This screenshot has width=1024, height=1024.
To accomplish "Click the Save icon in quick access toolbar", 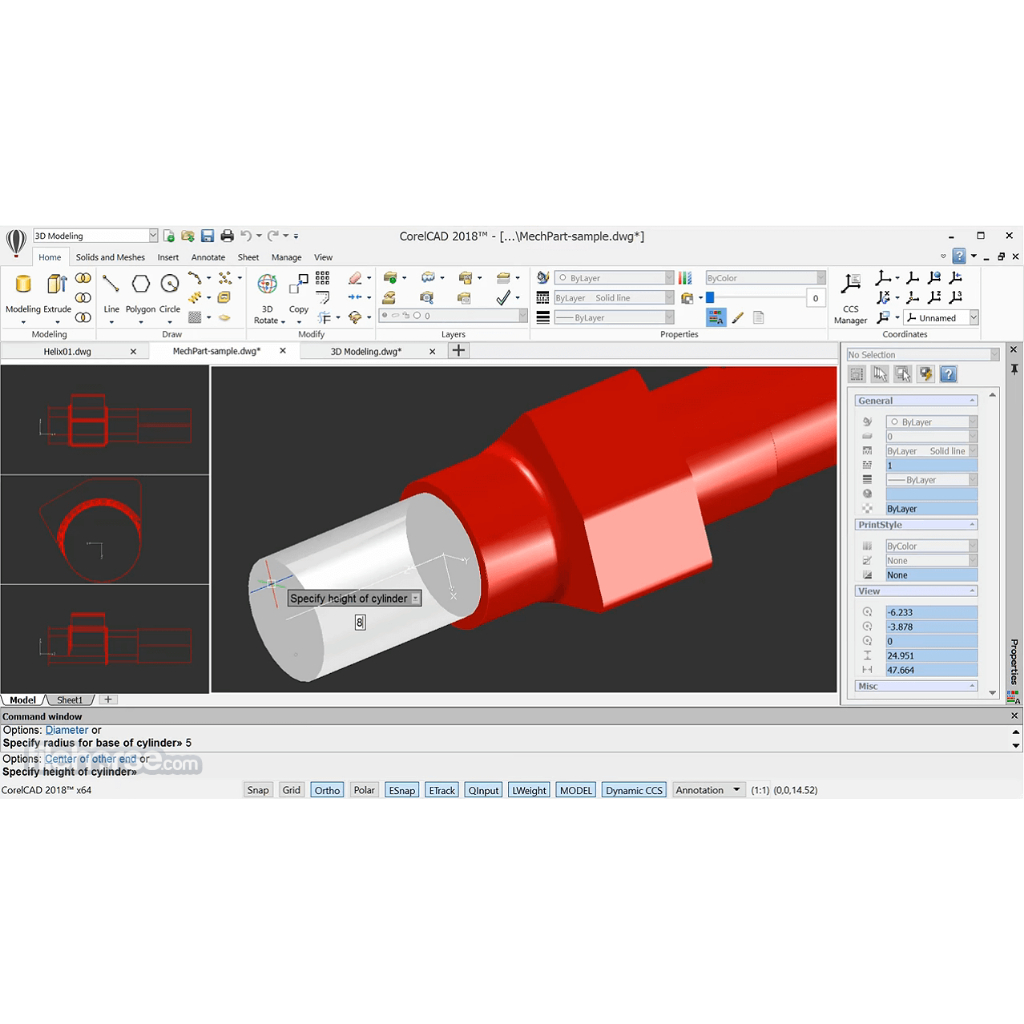I will point(207,236).
